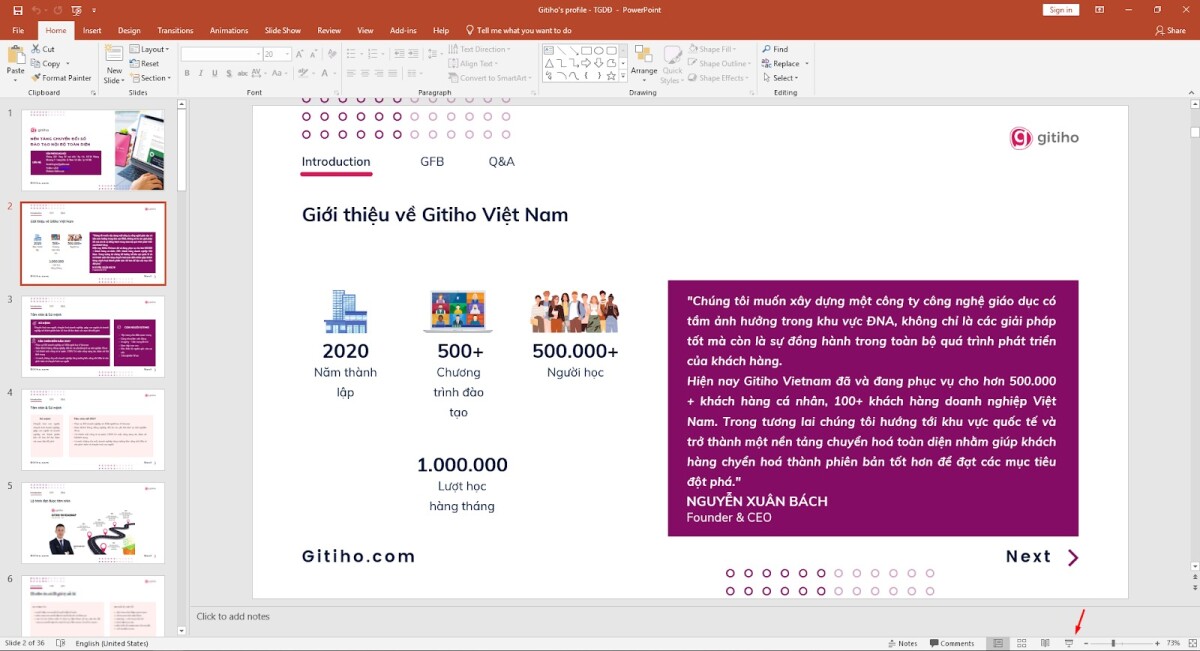Start Slide Show from the status bar
This screenshot has width=1200, height=651.
pos(1069,643)
